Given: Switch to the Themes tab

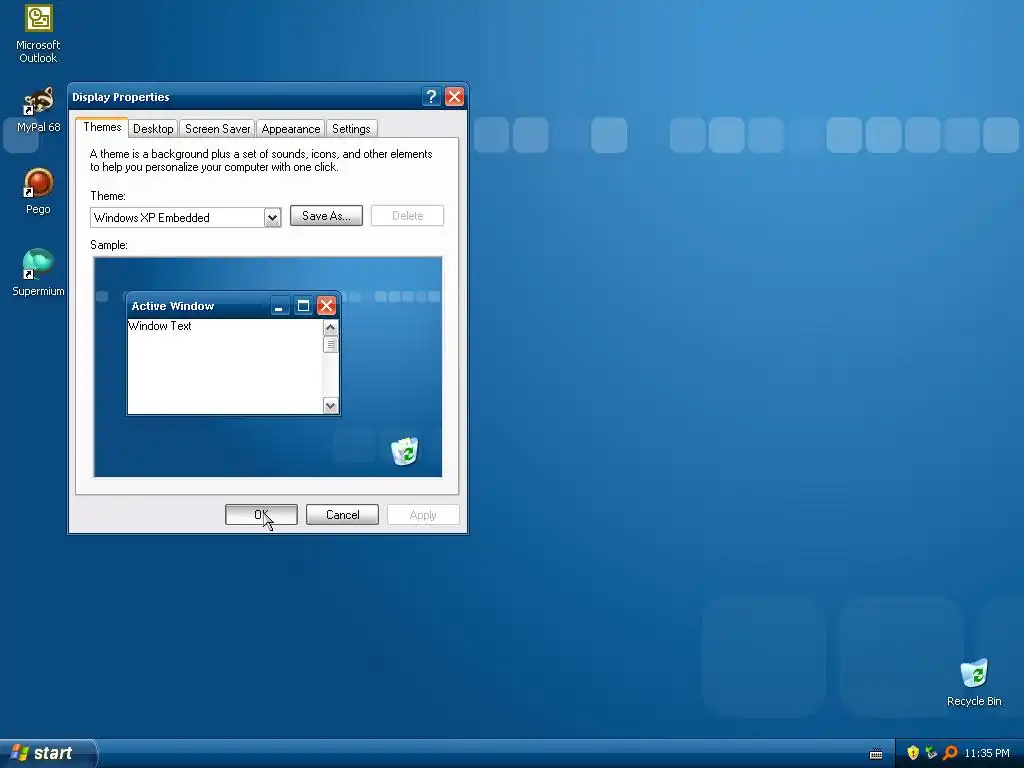Looking at the screenshot, I should (102, 127).
